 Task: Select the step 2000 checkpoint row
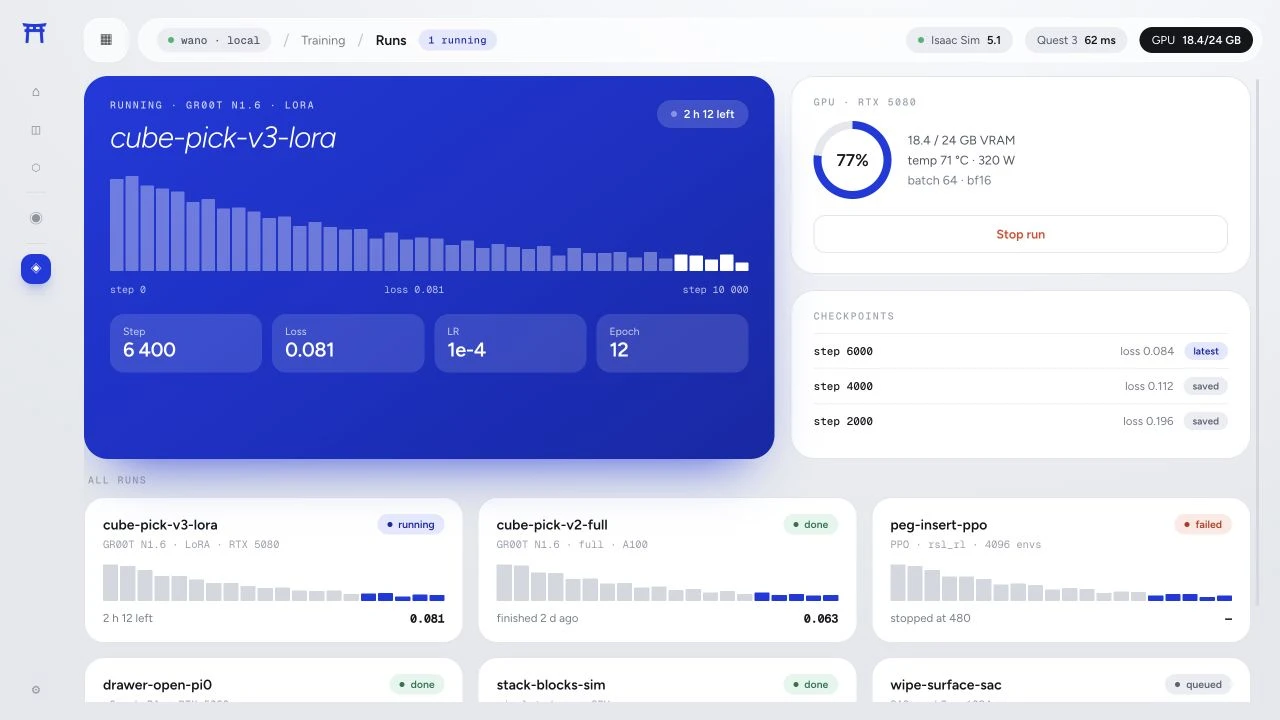click(x=1020, y=421)
